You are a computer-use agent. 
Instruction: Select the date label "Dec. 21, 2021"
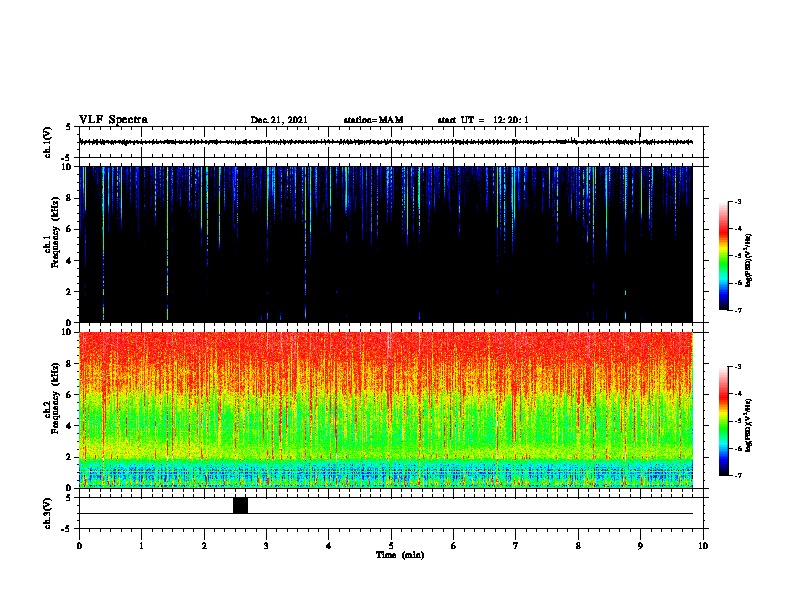pos(279,120)
